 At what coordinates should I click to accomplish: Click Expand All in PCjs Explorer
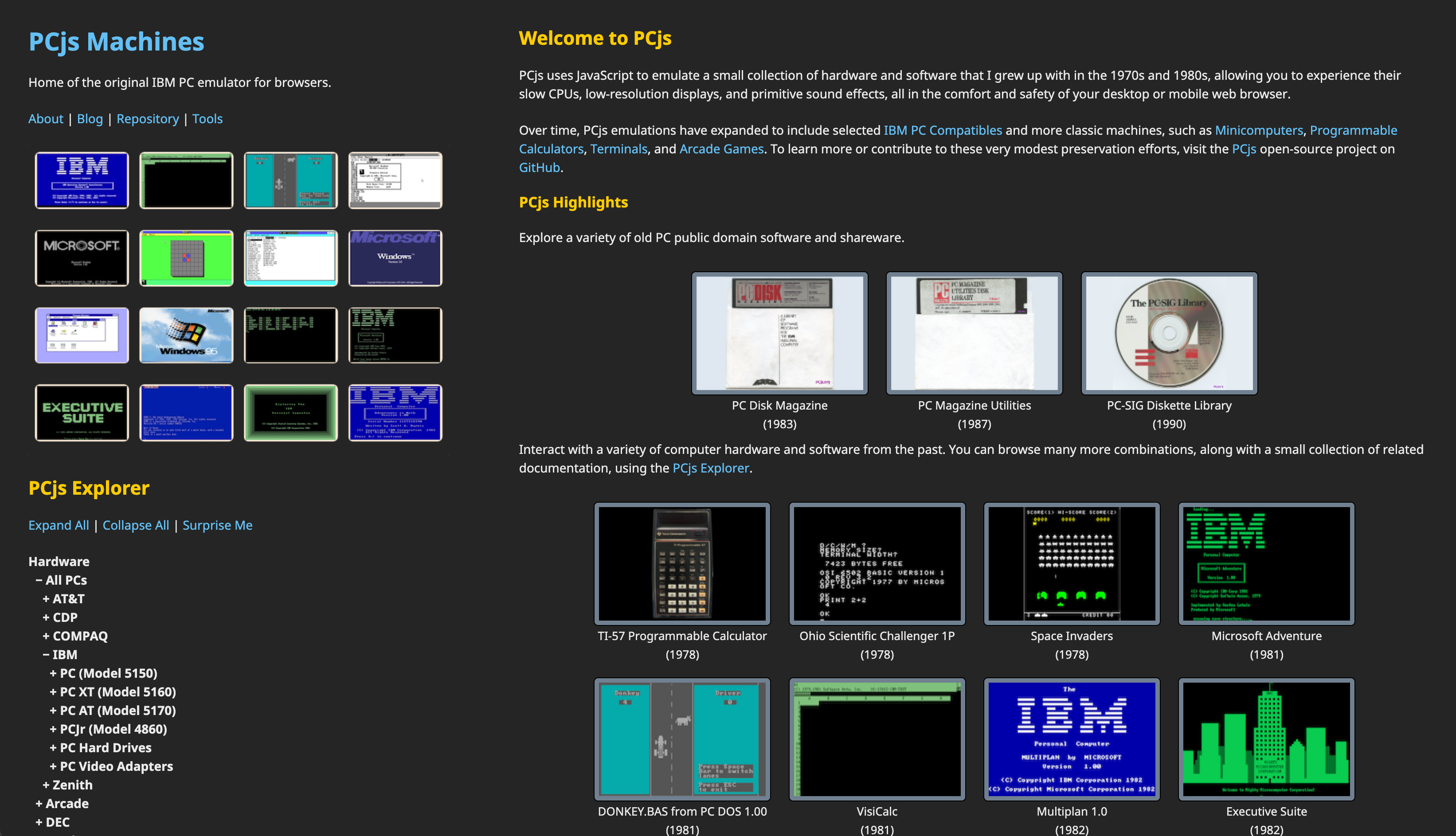tap(59, 525)
